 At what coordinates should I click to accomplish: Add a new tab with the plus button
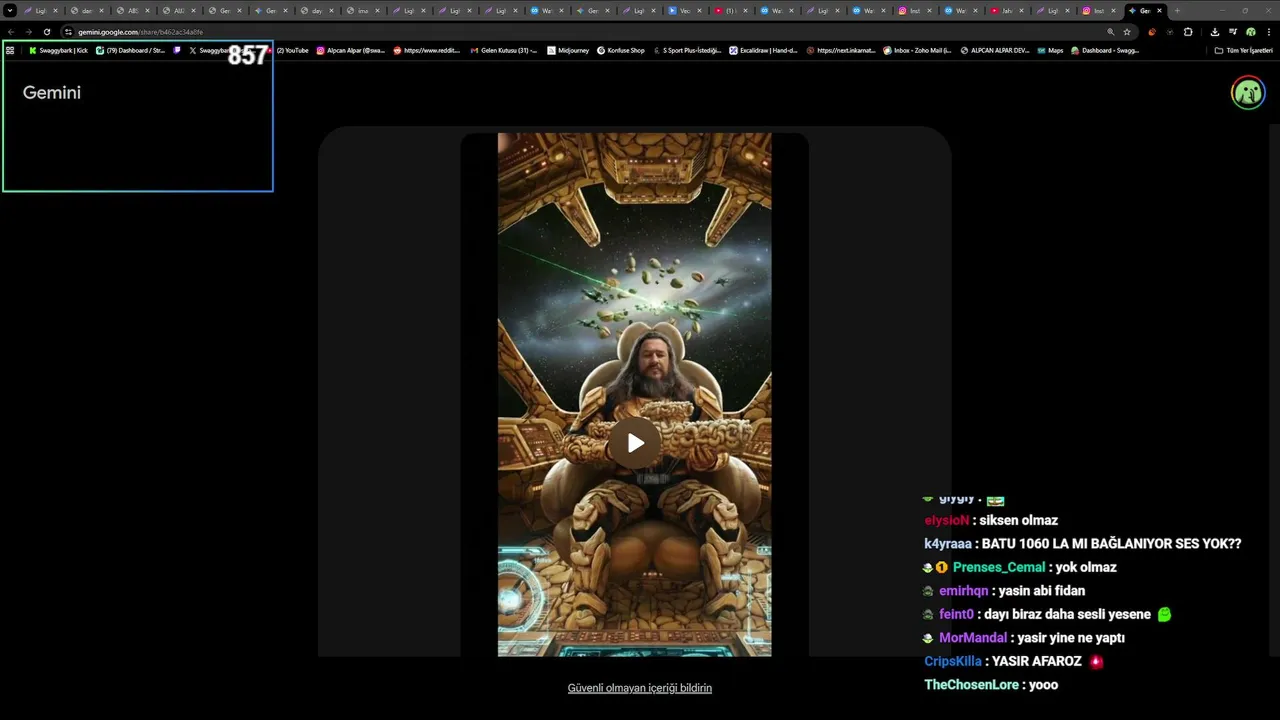point(1177,11)
